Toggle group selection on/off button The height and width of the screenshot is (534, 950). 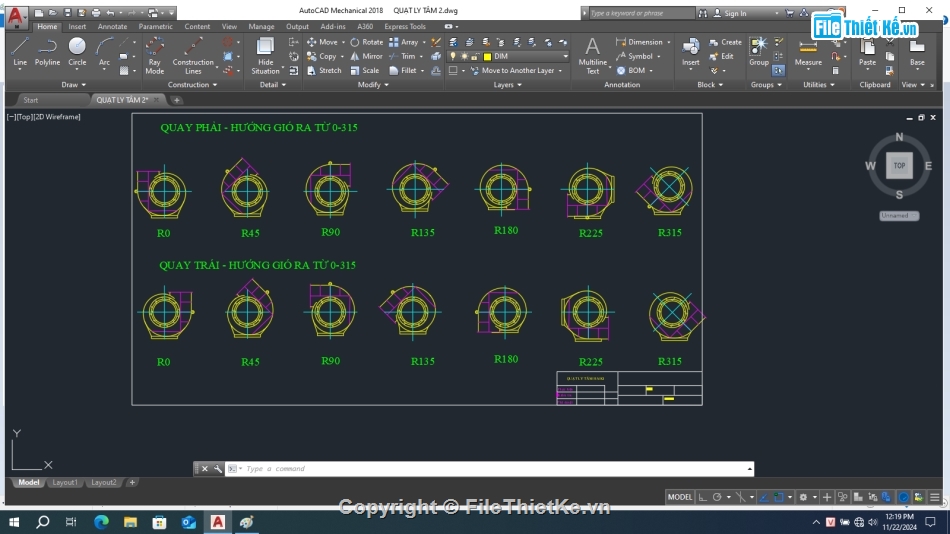(779, 70)
